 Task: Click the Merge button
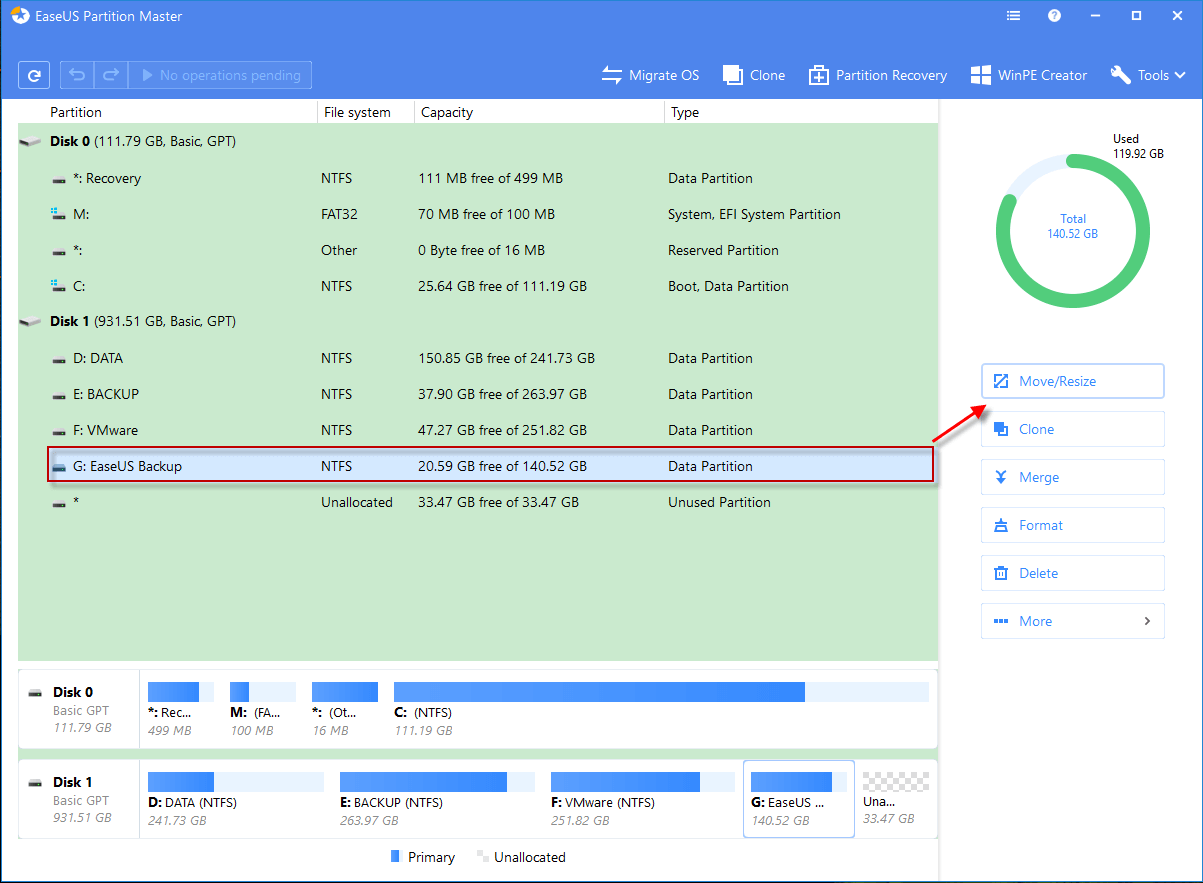[1072, 477]
